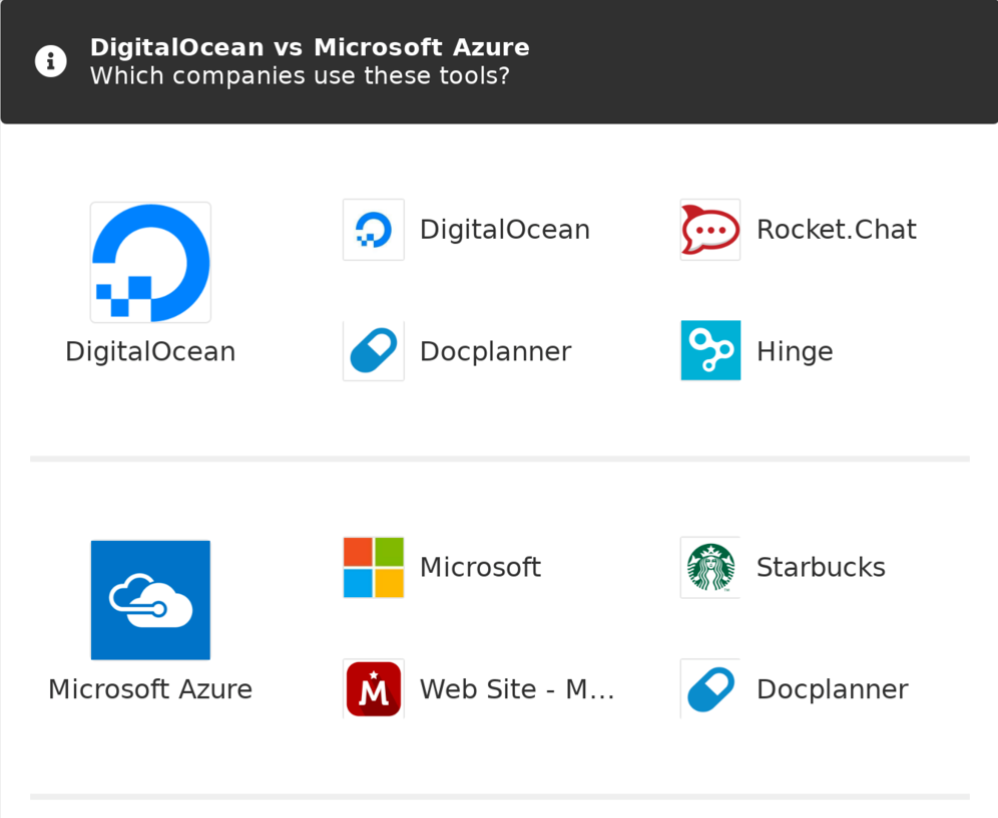Click the small DigitalOcean company logo
This screenshot has width=998, height=818.
tap(374, 229)
